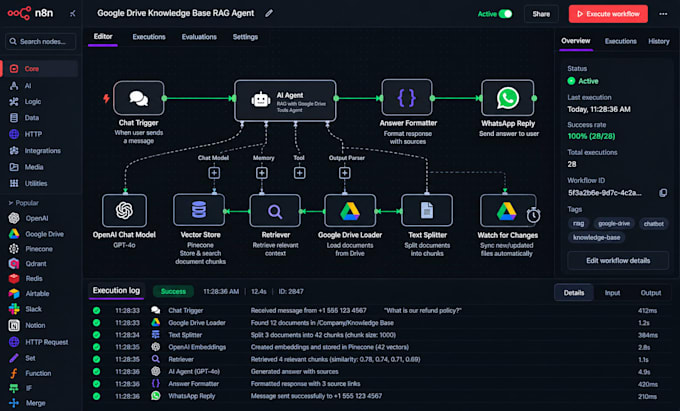Add a Memory sub-node plus
The width and height of the screenshot is (680, 411).
pyautogui.click(x=262, y=173)
